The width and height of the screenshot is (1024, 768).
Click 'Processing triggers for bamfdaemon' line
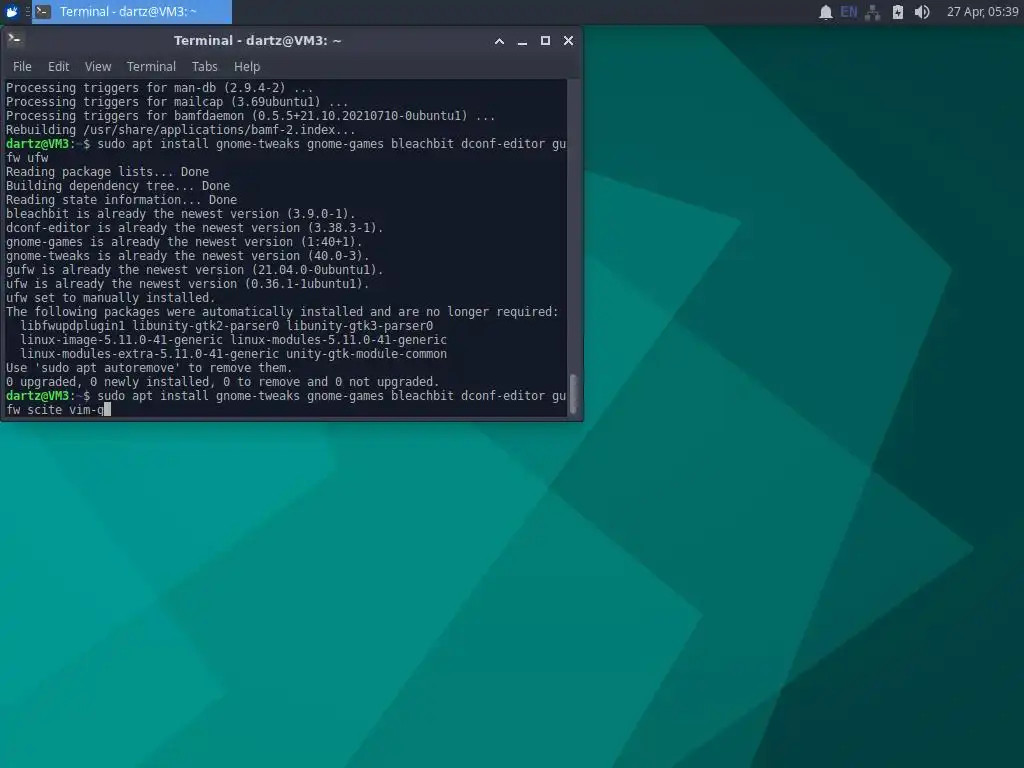point(251,116)
